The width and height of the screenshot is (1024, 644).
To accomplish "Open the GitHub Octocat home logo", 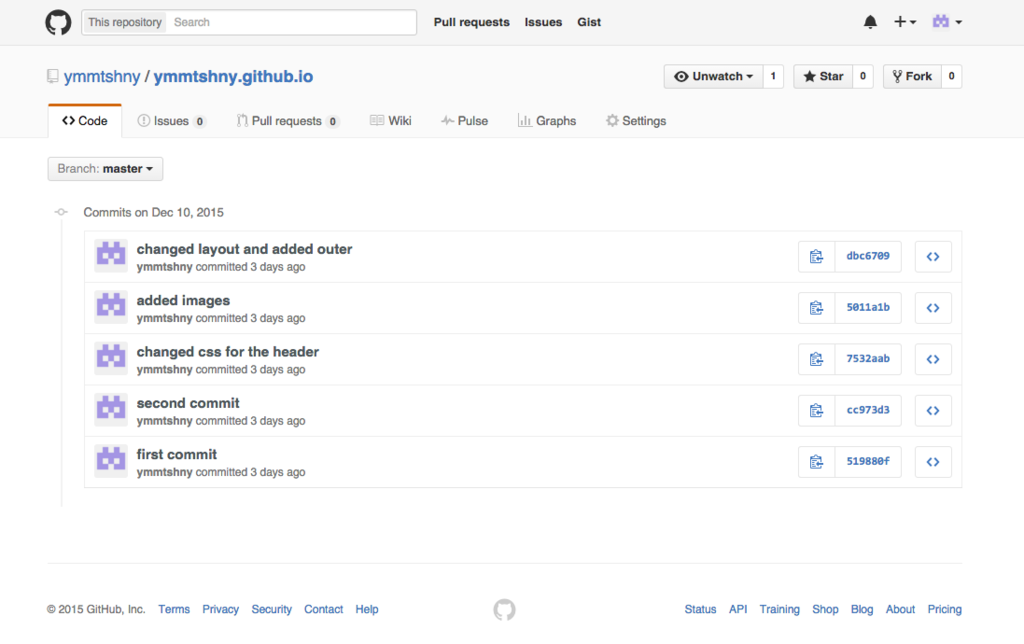I will [x=58, y=22].
